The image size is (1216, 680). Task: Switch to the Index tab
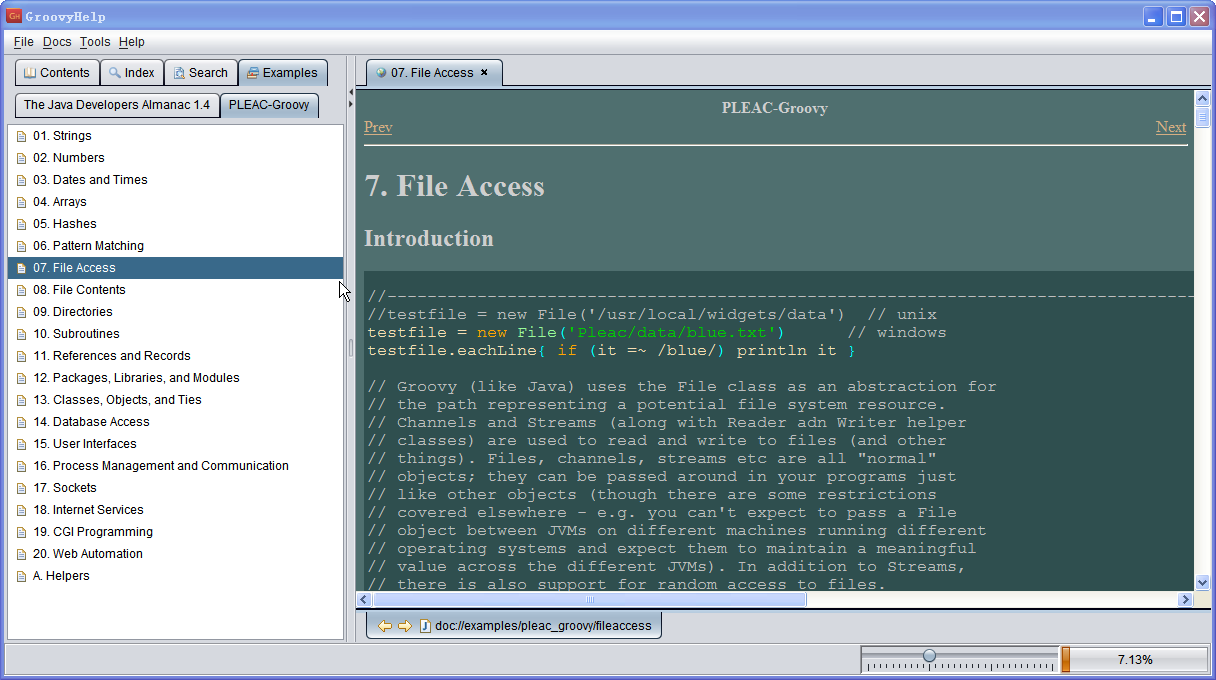pos(132,73)
